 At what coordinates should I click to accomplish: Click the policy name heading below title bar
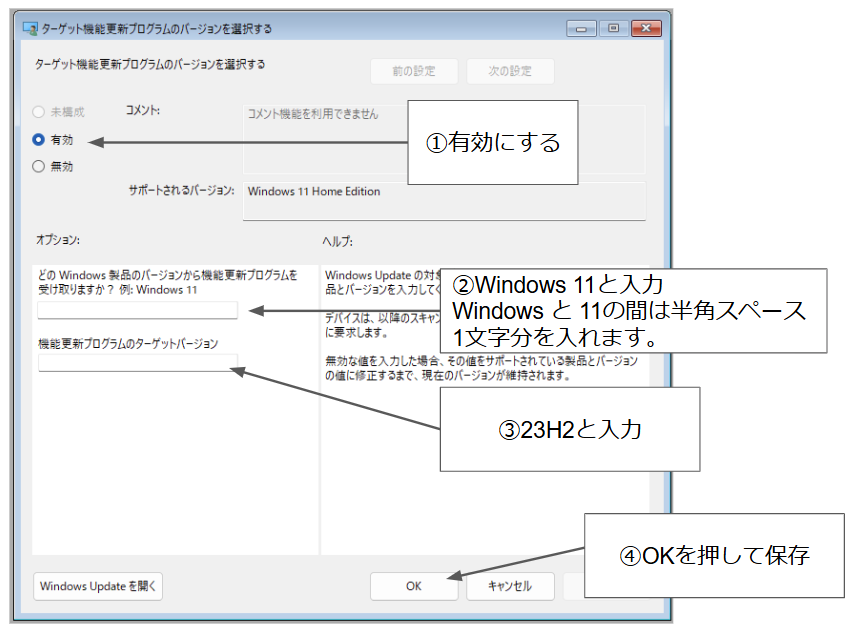pyautogui.click(x=150, y=64)
